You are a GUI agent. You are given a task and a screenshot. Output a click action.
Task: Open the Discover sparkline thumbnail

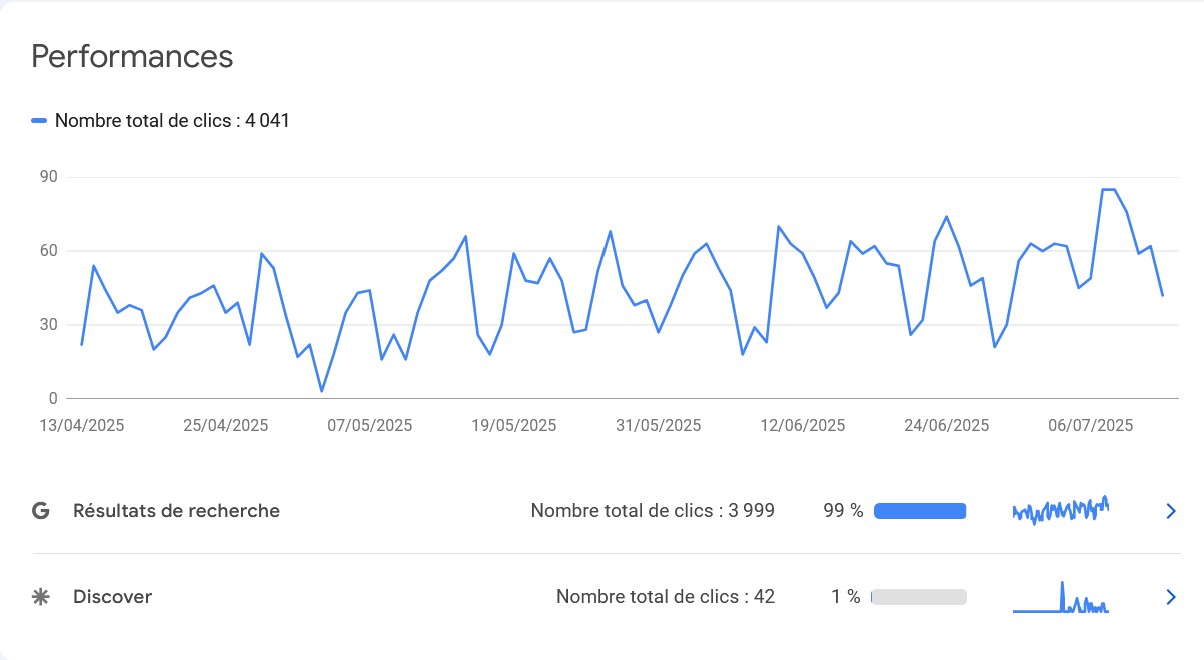pos(1061,597)
